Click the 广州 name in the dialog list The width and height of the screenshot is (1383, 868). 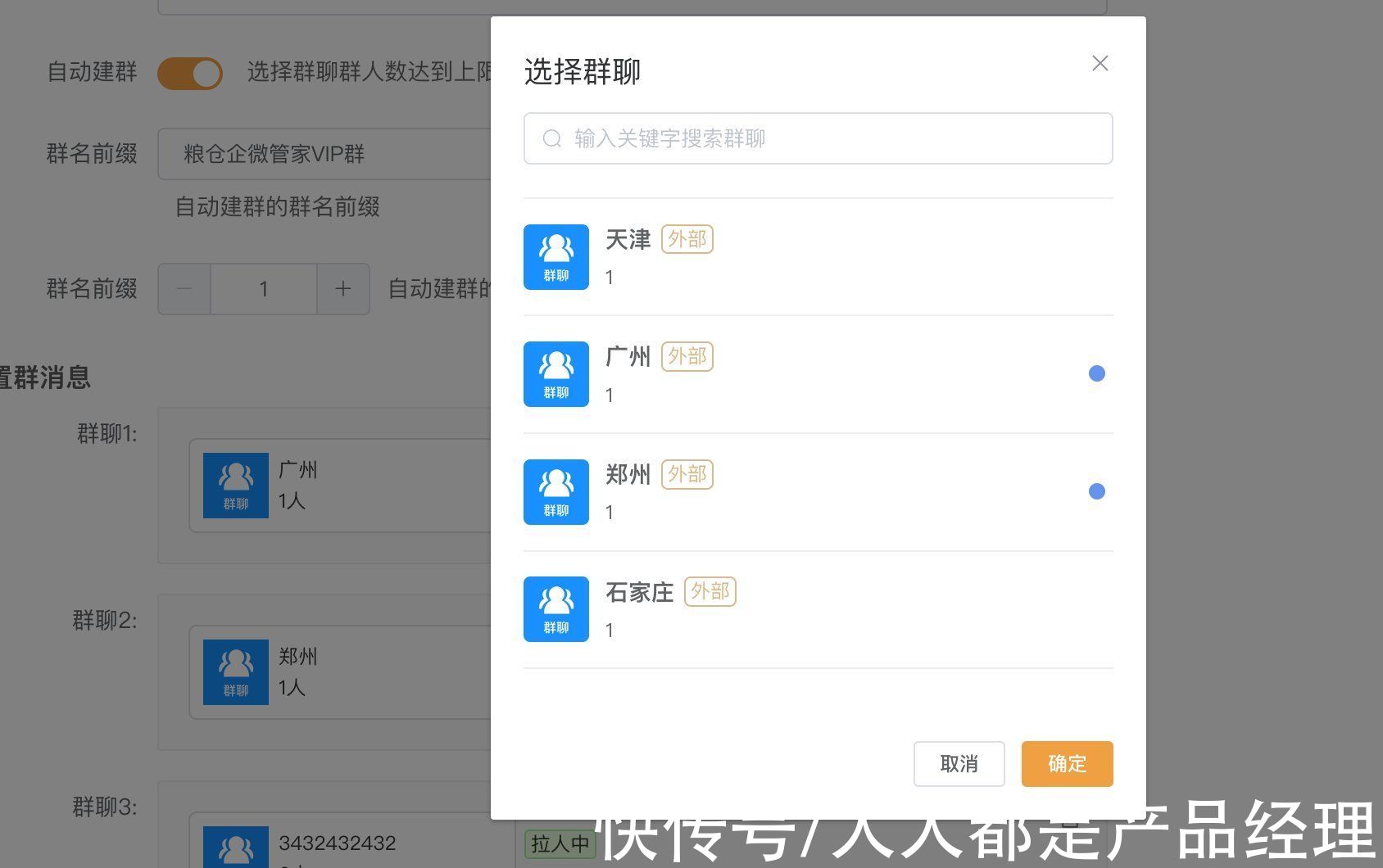[x=628, y=356]
